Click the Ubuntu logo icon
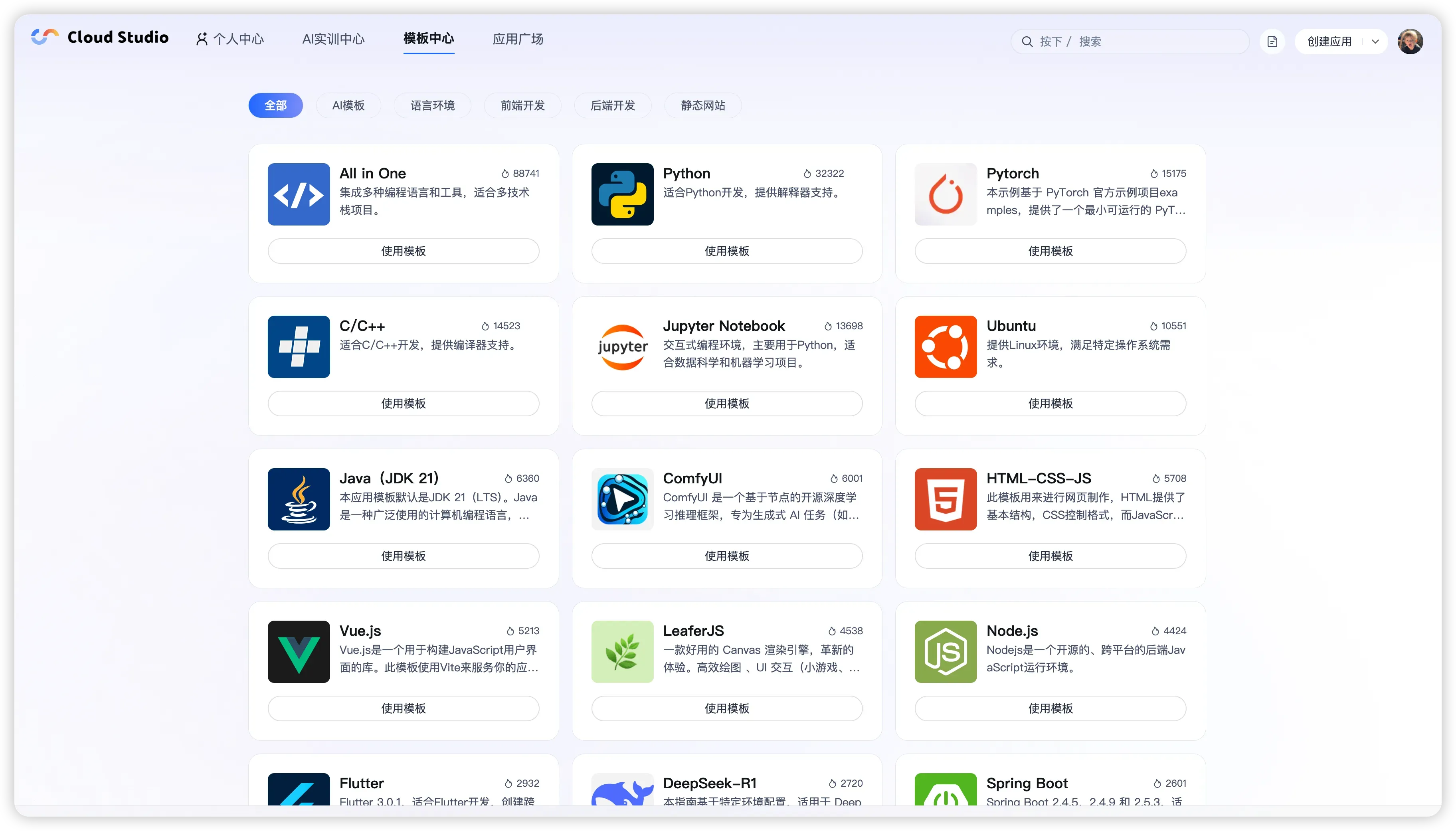The width and height of the screenshot is (1456, 831). coord(946,346)
